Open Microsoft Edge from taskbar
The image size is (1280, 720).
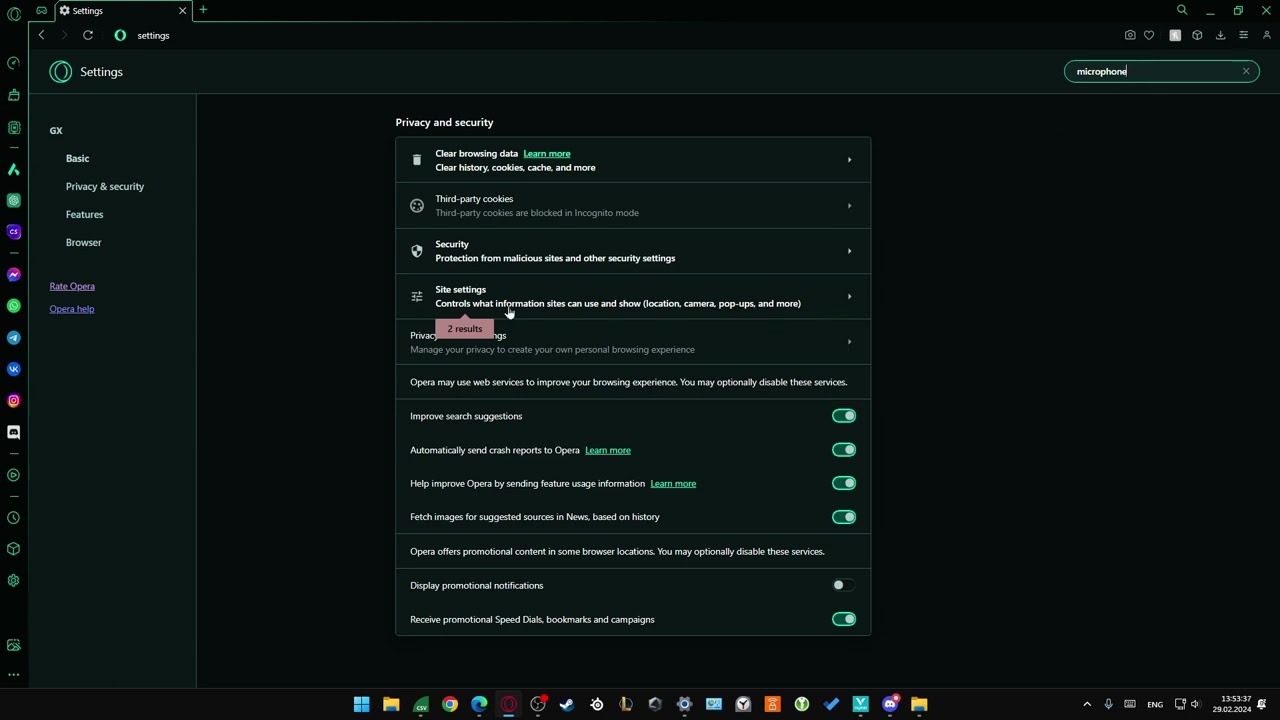pos(479,704)
